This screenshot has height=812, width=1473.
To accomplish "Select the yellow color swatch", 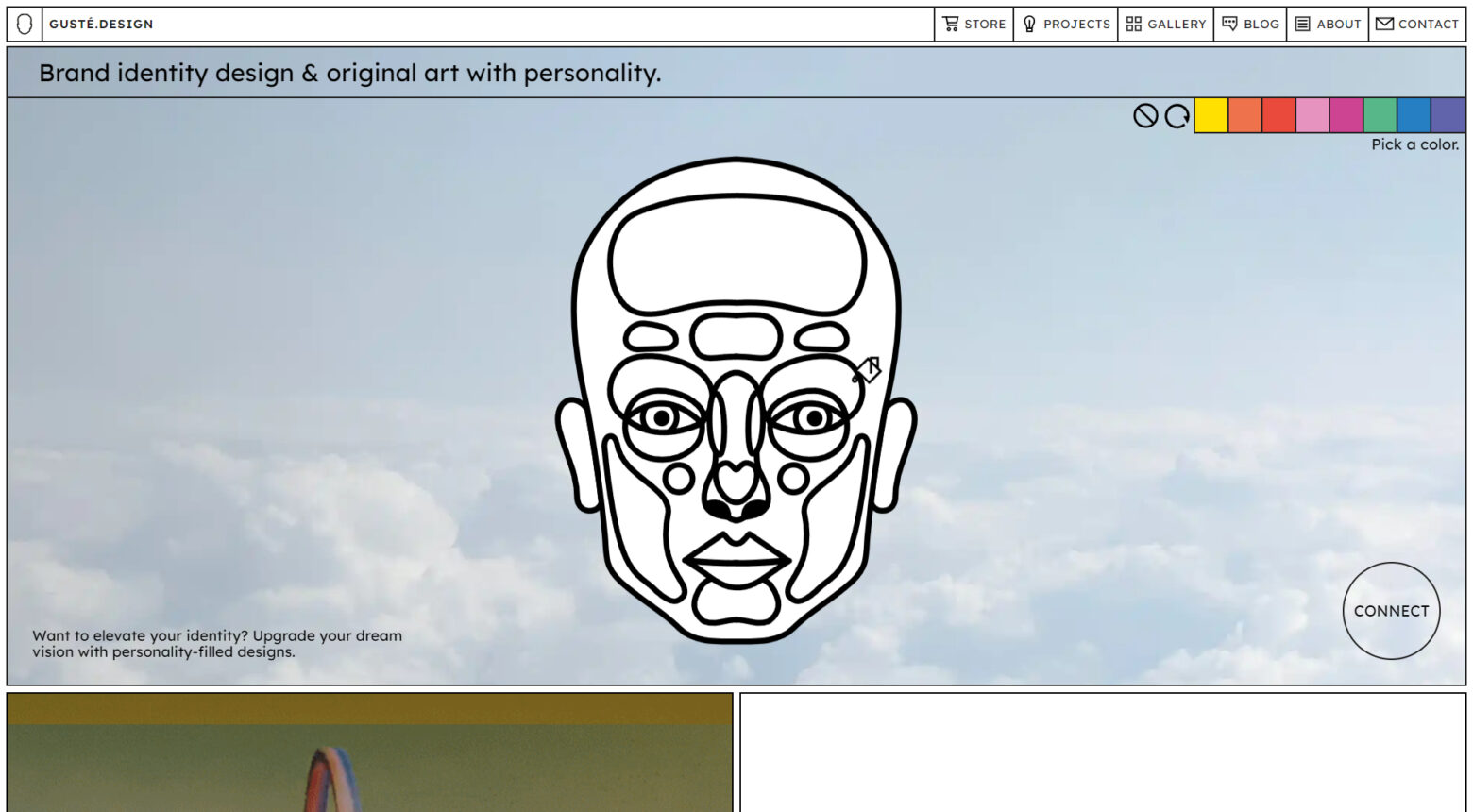I will [1211, 116].
